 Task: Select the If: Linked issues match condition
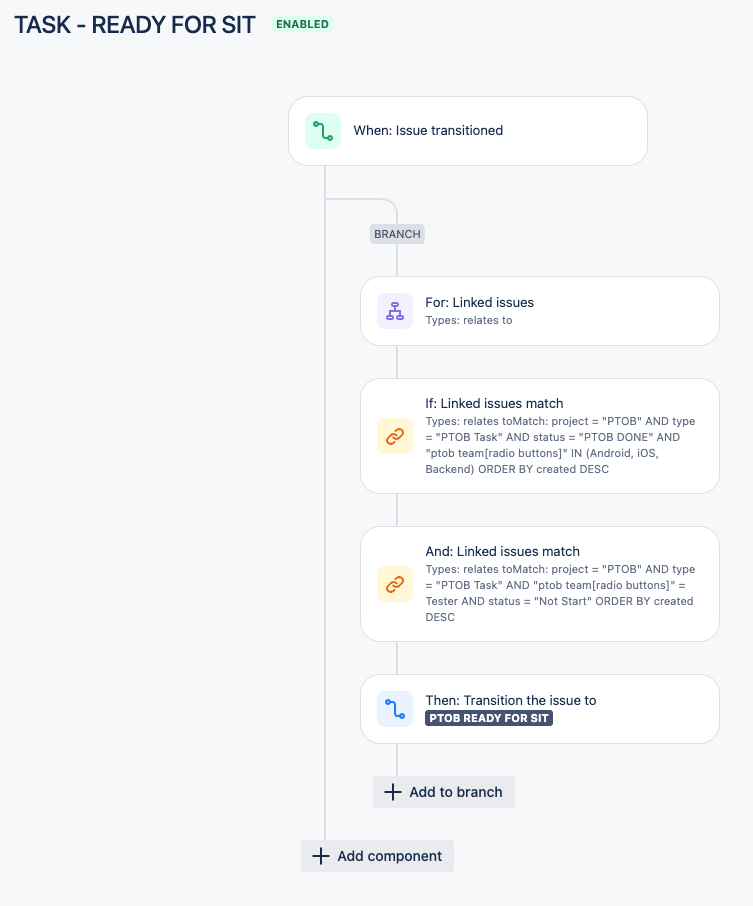540,436
